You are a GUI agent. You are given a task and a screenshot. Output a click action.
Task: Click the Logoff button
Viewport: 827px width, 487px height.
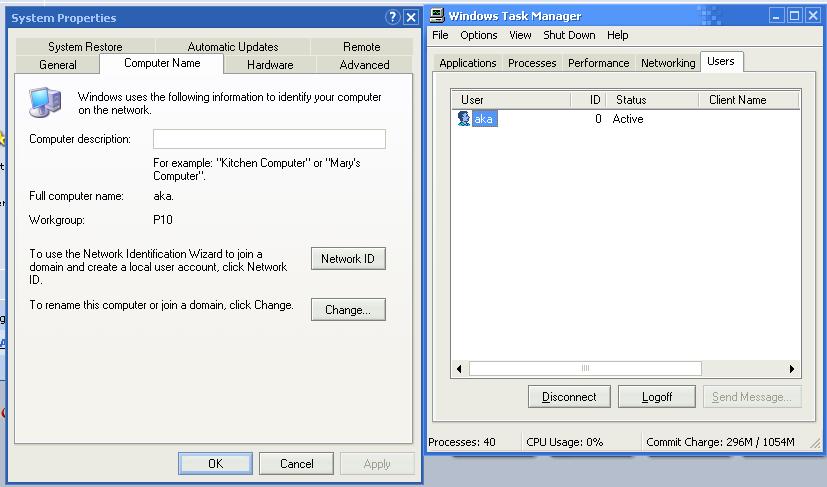click(x=657, y=397)
